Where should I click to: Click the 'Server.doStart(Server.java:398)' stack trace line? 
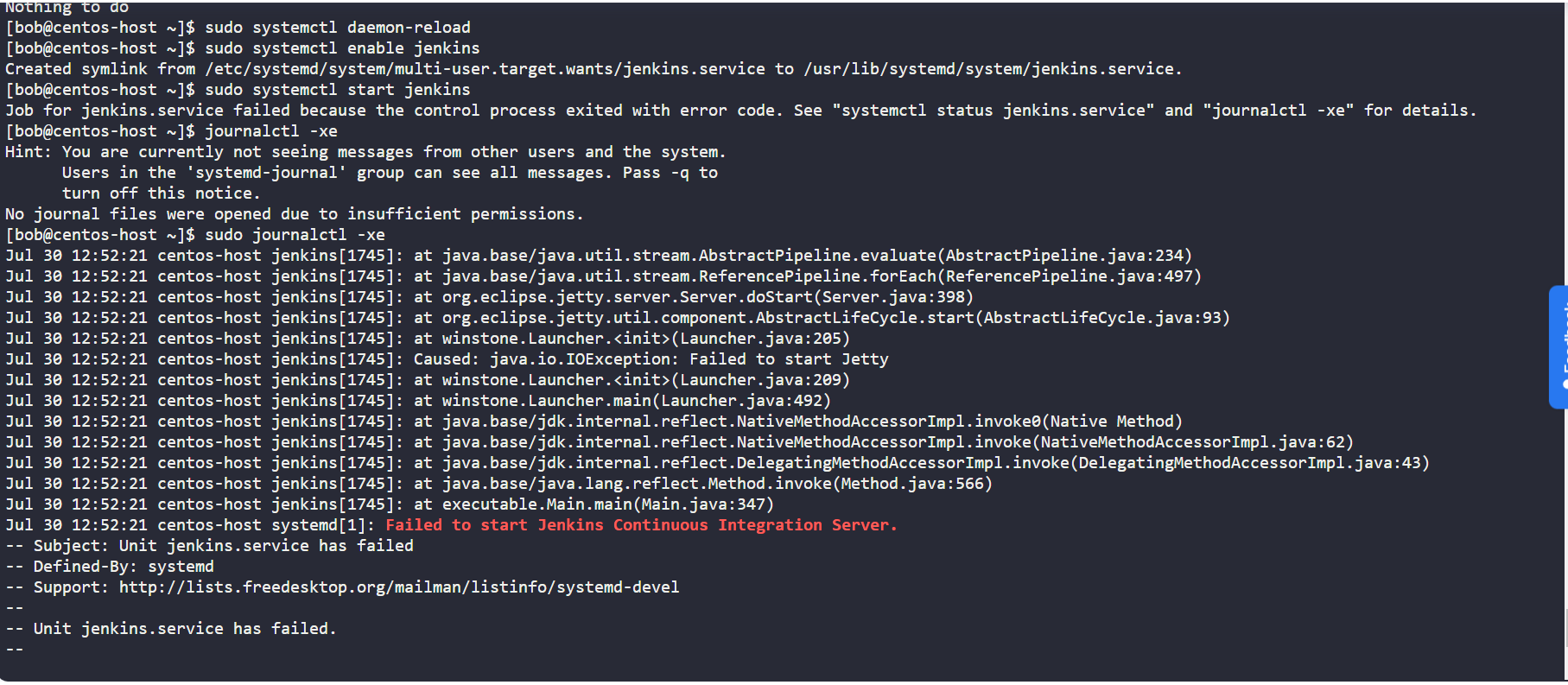(x=707, y=297)
